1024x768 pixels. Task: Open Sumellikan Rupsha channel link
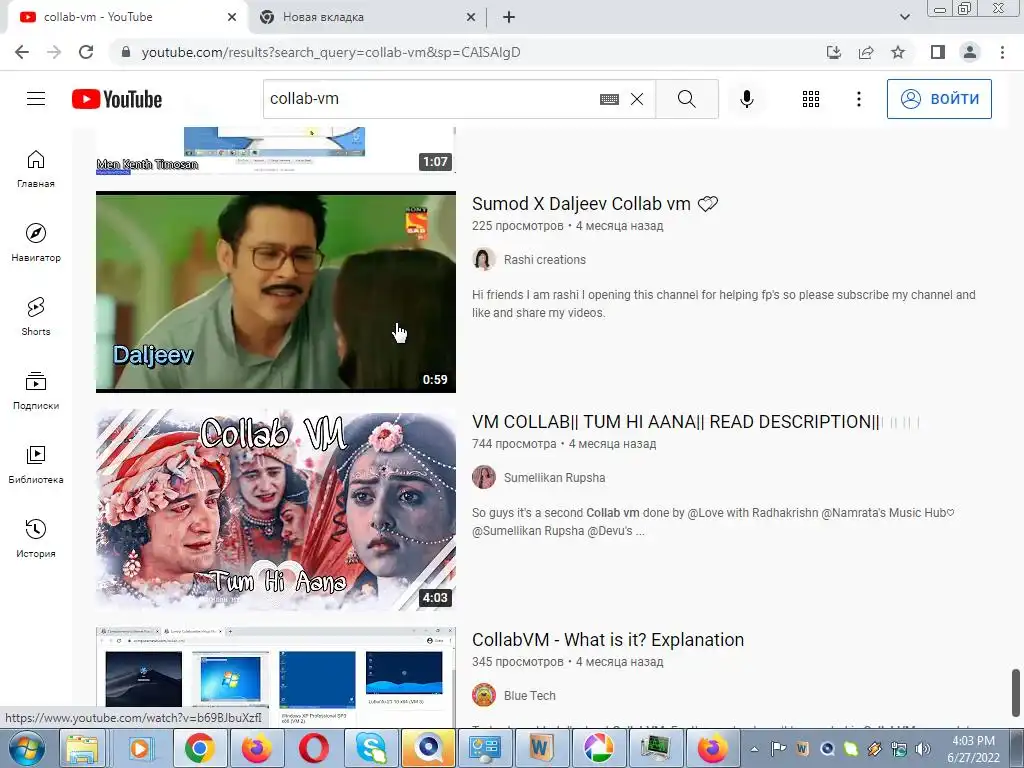coord(554,478)
